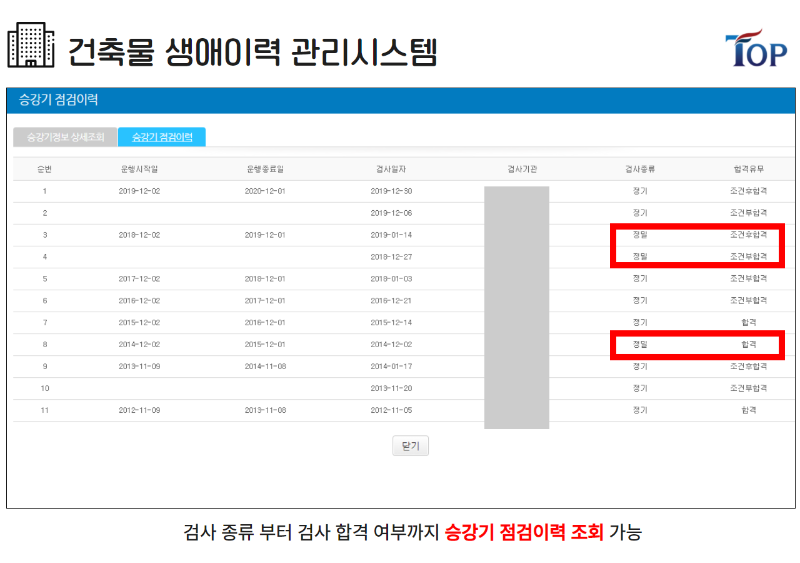Click 정밀 inspection type in row 4

click(640, 257)
